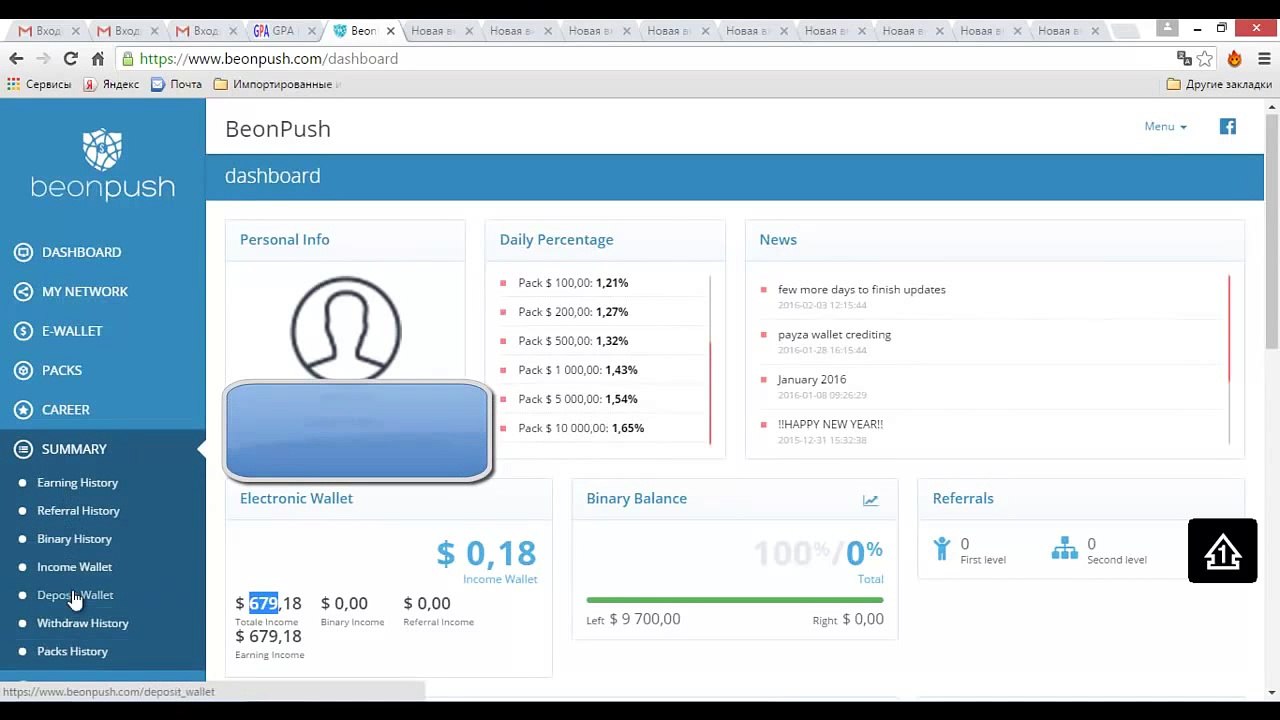Click the '$ 0,18' Income Wallet amount
1280x720 pixels.
pyautogui.click(x=486, y=553)
